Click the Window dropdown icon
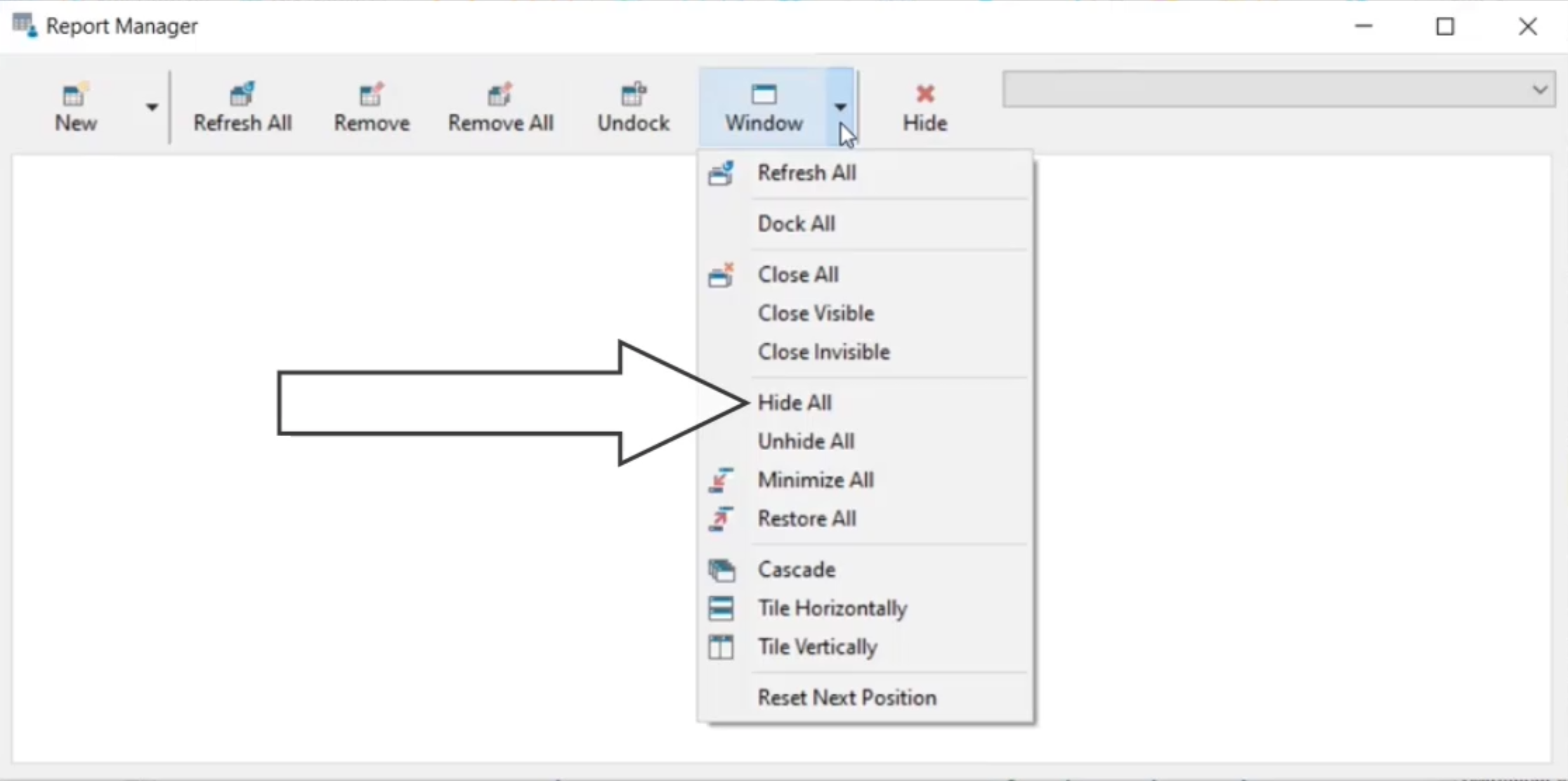This screenshot has height=781, width=1568. tap(839, 106)
